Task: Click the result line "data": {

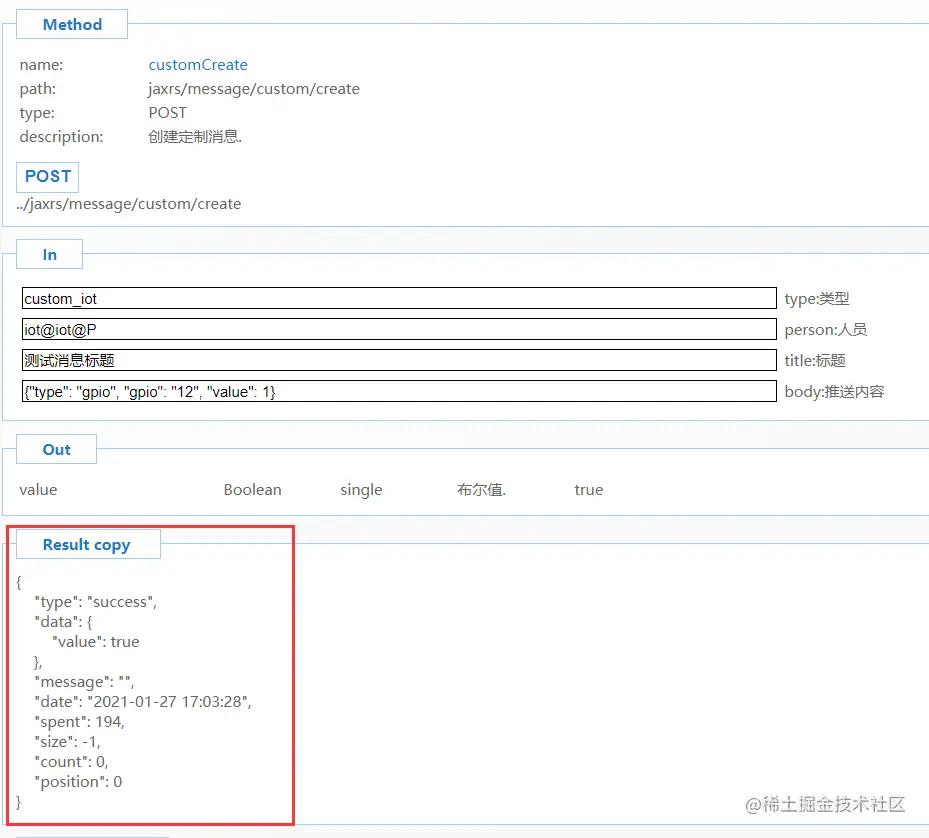Action: pyautogui.click(x=63, y=622)
